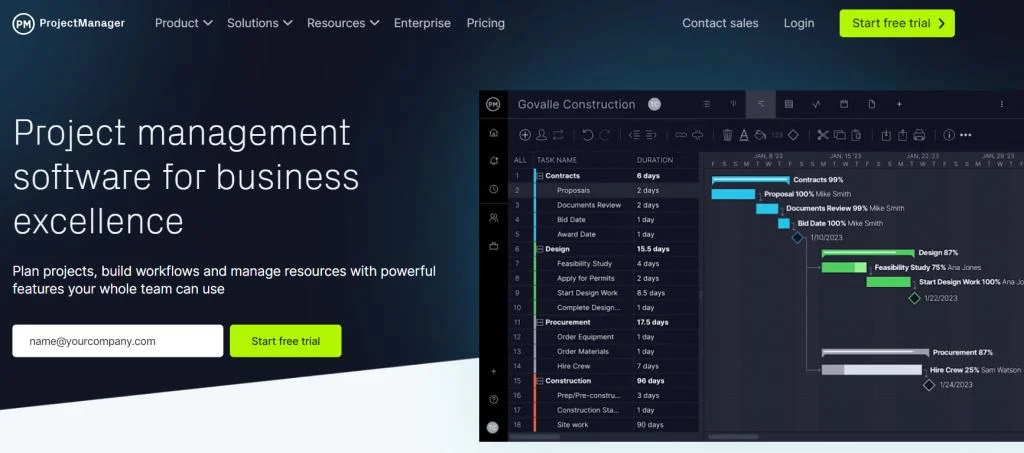The width and height of the screenshot is (1024, 453).
Task: Collapse the Construction task group
Action: pyautogui.click(x=540, y=381)
